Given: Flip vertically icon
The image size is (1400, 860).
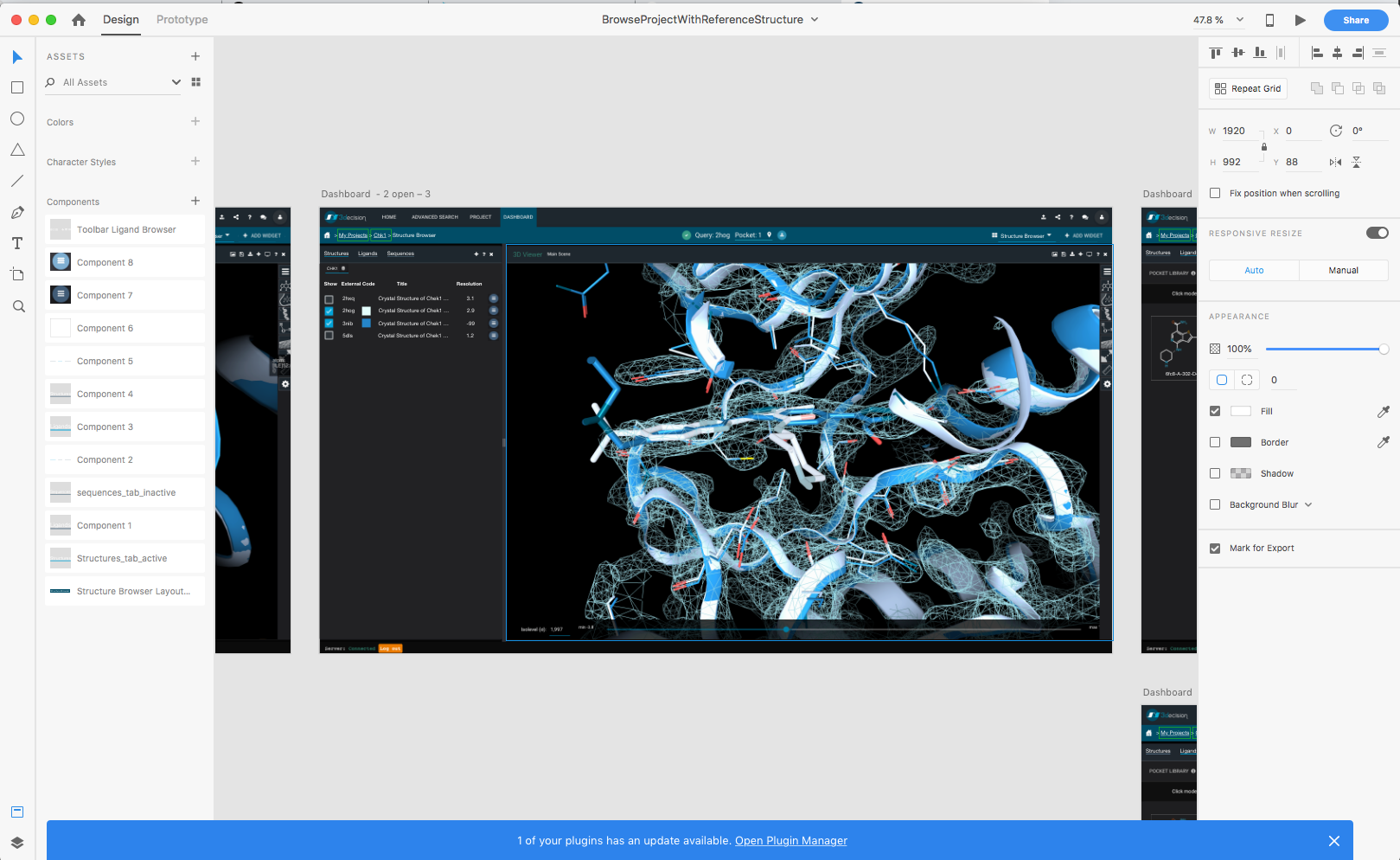Looking at the screenshot, I should [x=1356, y=162].
